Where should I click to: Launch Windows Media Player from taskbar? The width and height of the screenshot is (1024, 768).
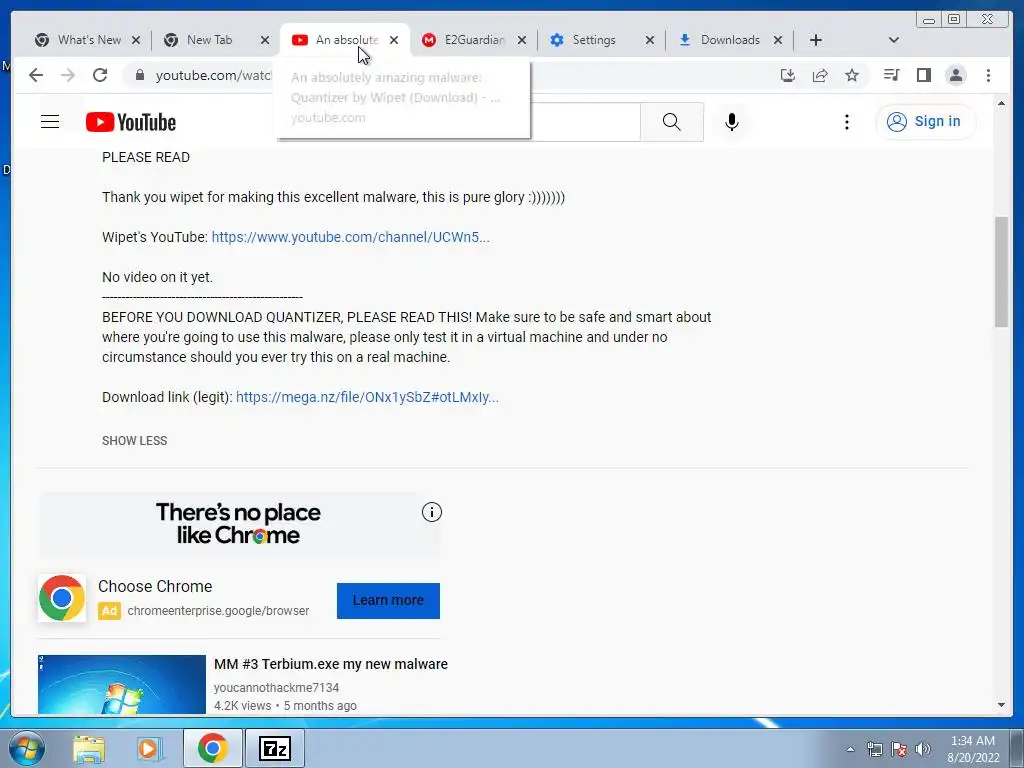150,748
